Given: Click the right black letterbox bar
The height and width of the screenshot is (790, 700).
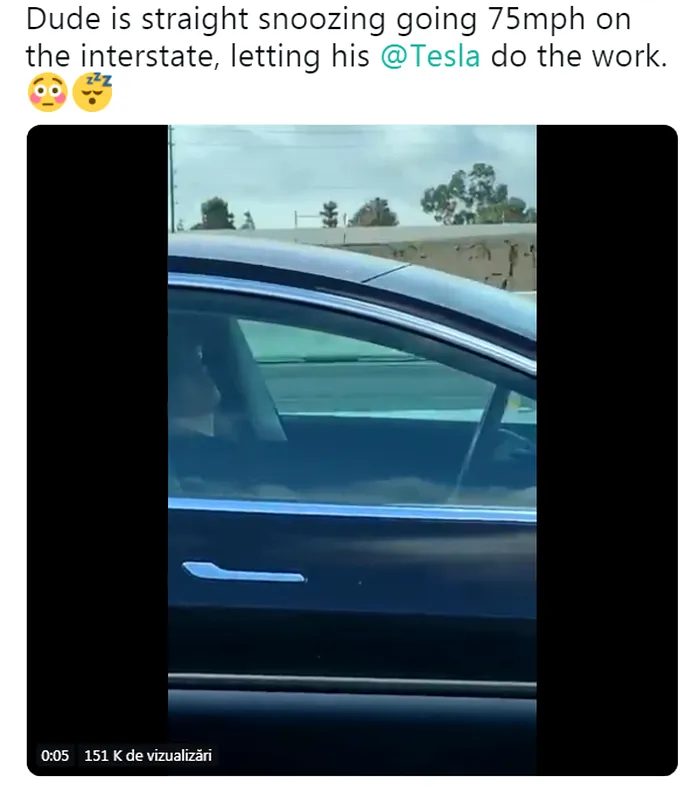Looking at the screenshot, I should click(x=607, y=450).
